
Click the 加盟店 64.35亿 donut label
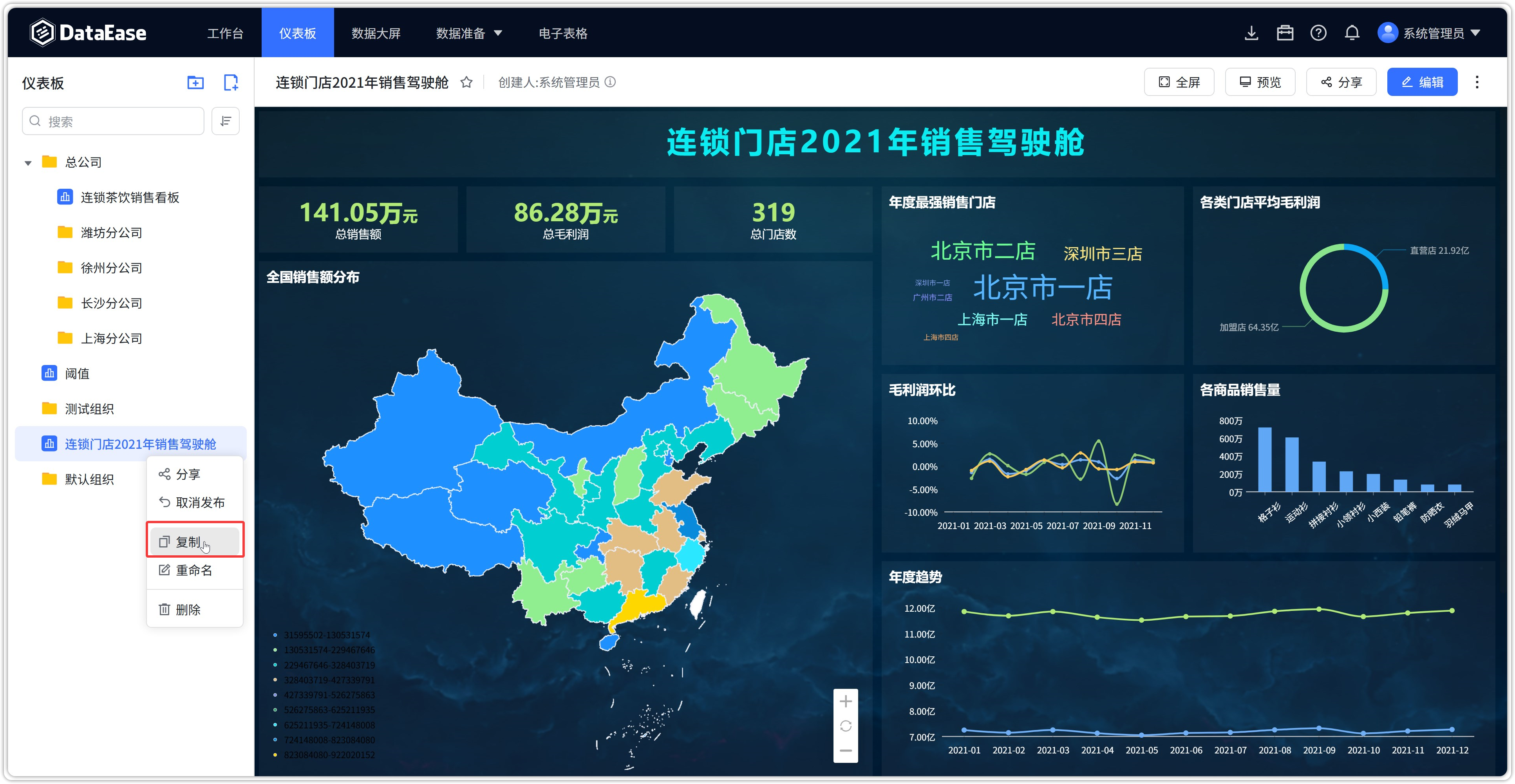(x=1249, y=327)
